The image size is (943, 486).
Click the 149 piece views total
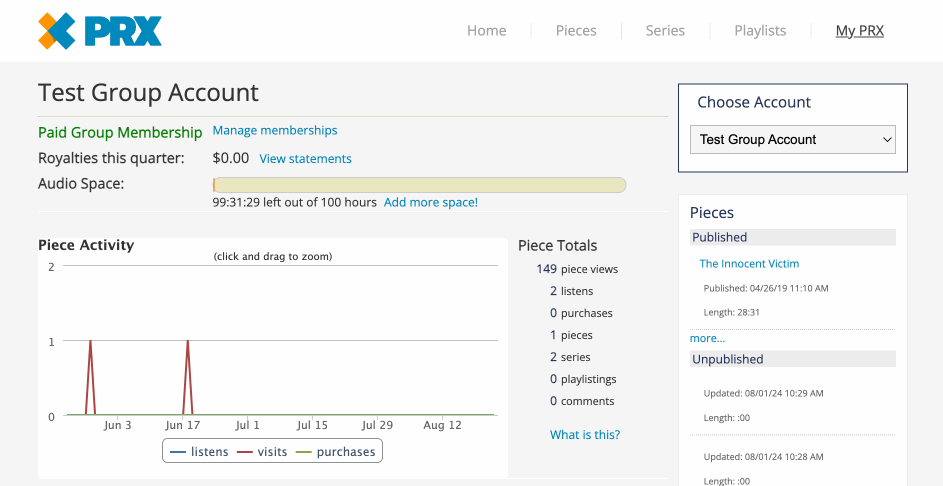[577, 269]
